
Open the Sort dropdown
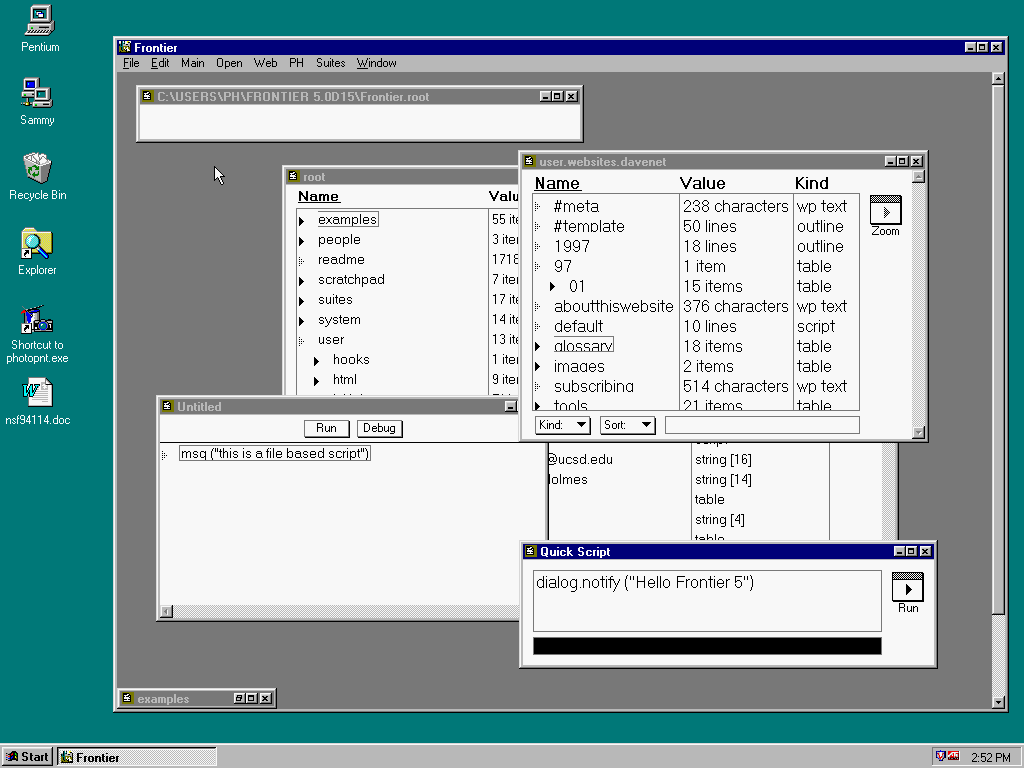coord(627,425)
